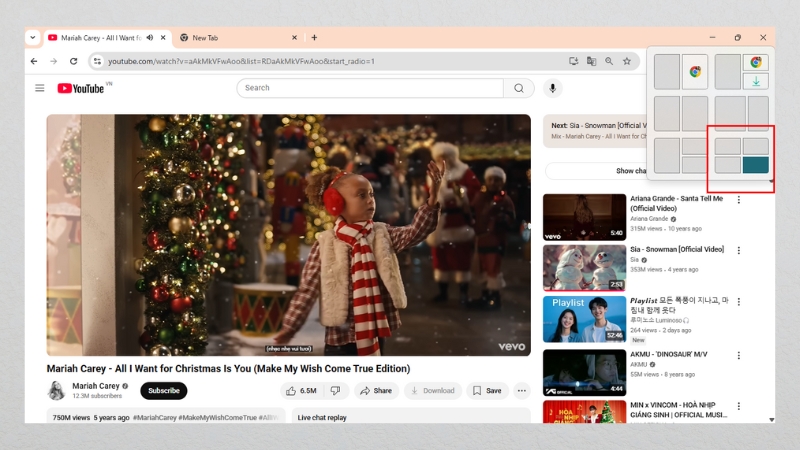This screenshot has height=450, width=800.
Task: Click the install app icon in address bar
Action: (573, 61)
